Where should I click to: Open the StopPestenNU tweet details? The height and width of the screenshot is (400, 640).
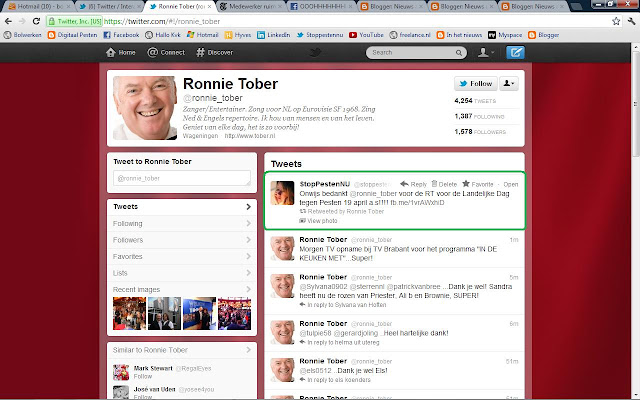pyautogui.click(x=511, y=184)
